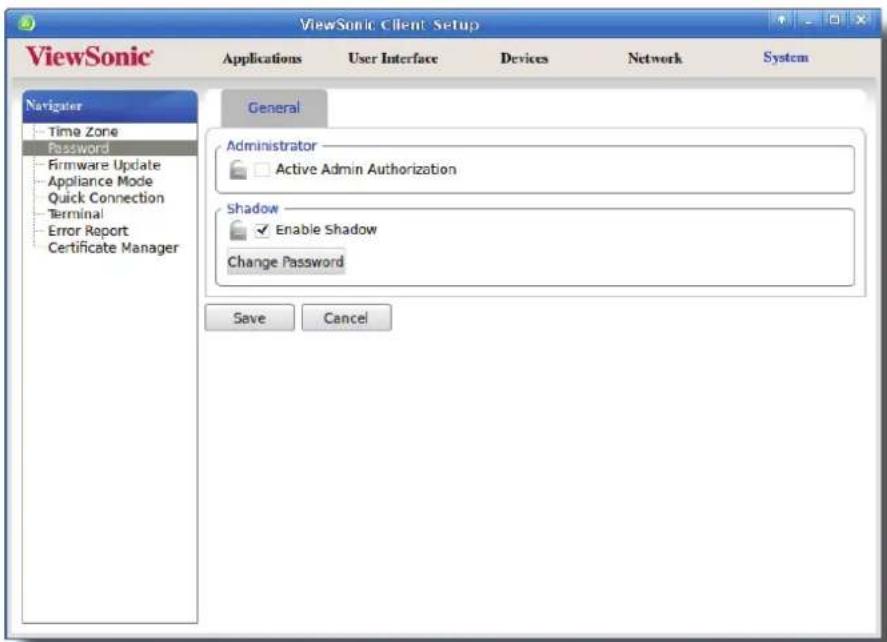887x642 pixels.
Task: Click the up-arrow title bar button
Action: point(782,20)
